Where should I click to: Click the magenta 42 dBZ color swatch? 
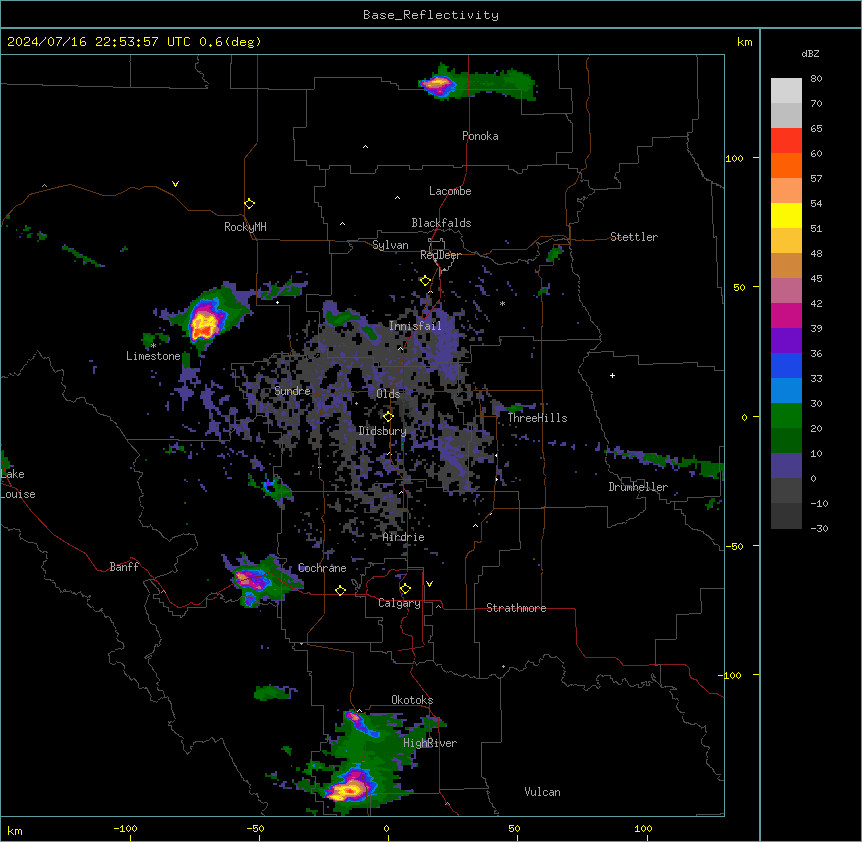tap(786, 315)
